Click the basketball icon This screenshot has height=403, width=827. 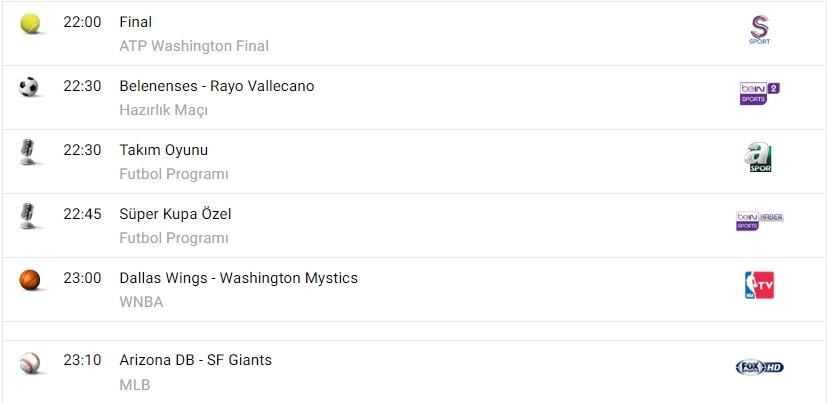tap(29, 280)
